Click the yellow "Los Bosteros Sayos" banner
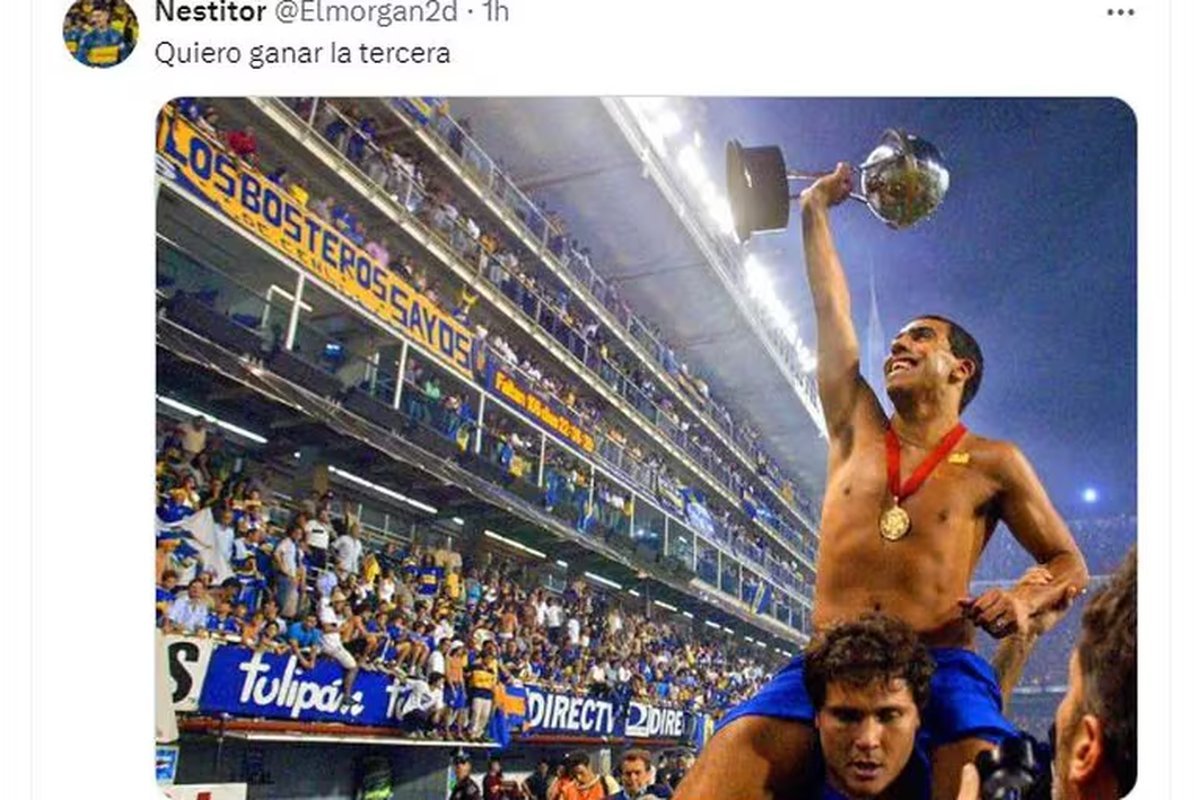The width and height of the screenshot is (1200, 800). [x=315, y=245]
